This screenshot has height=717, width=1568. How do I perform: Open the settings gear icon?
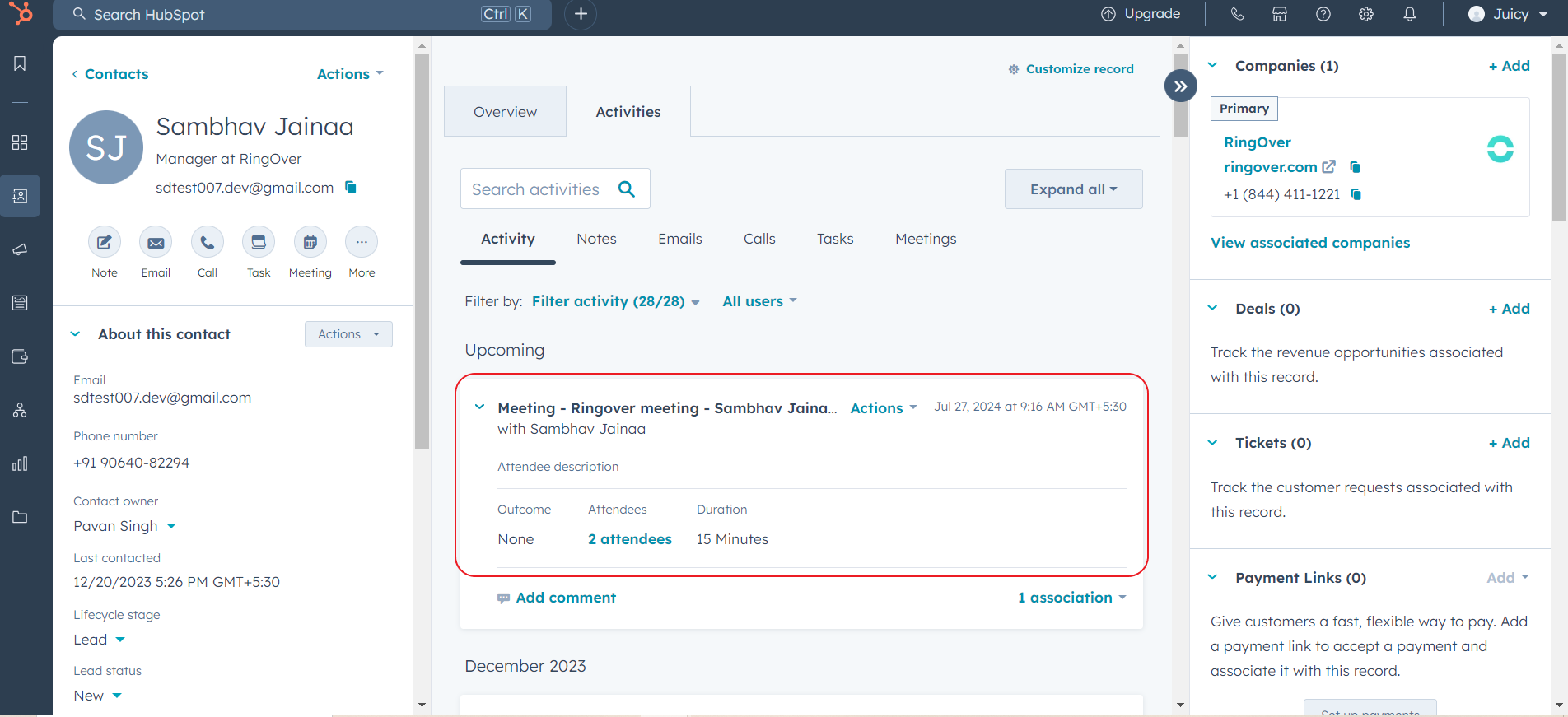[x=1366, y=14]
